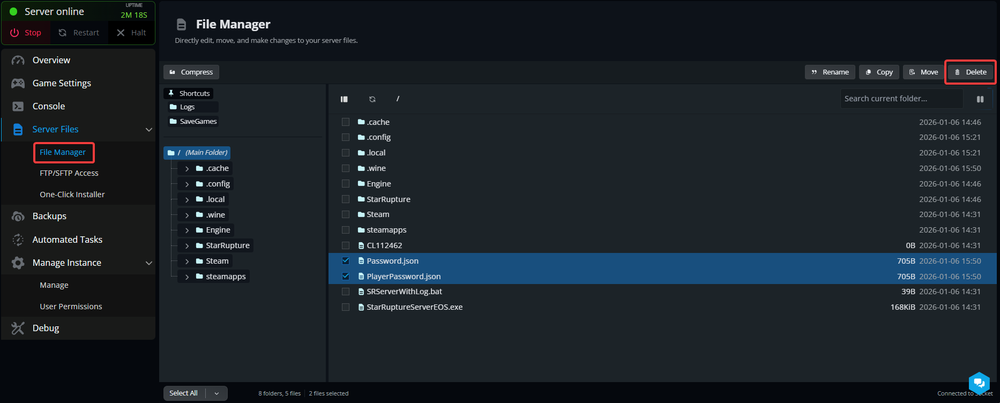This screenshot has height=403, width=1000.
Task: Expand the .local tree folder
Action: [187, 199]
